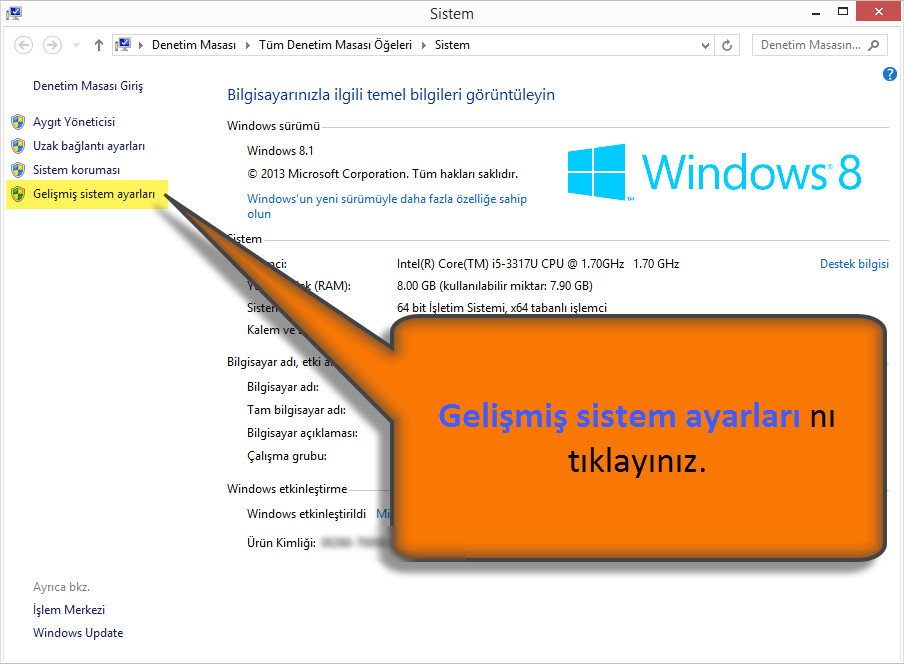Click the System icon in the title bar
The image size is (904, 664).
pos(14,13)
